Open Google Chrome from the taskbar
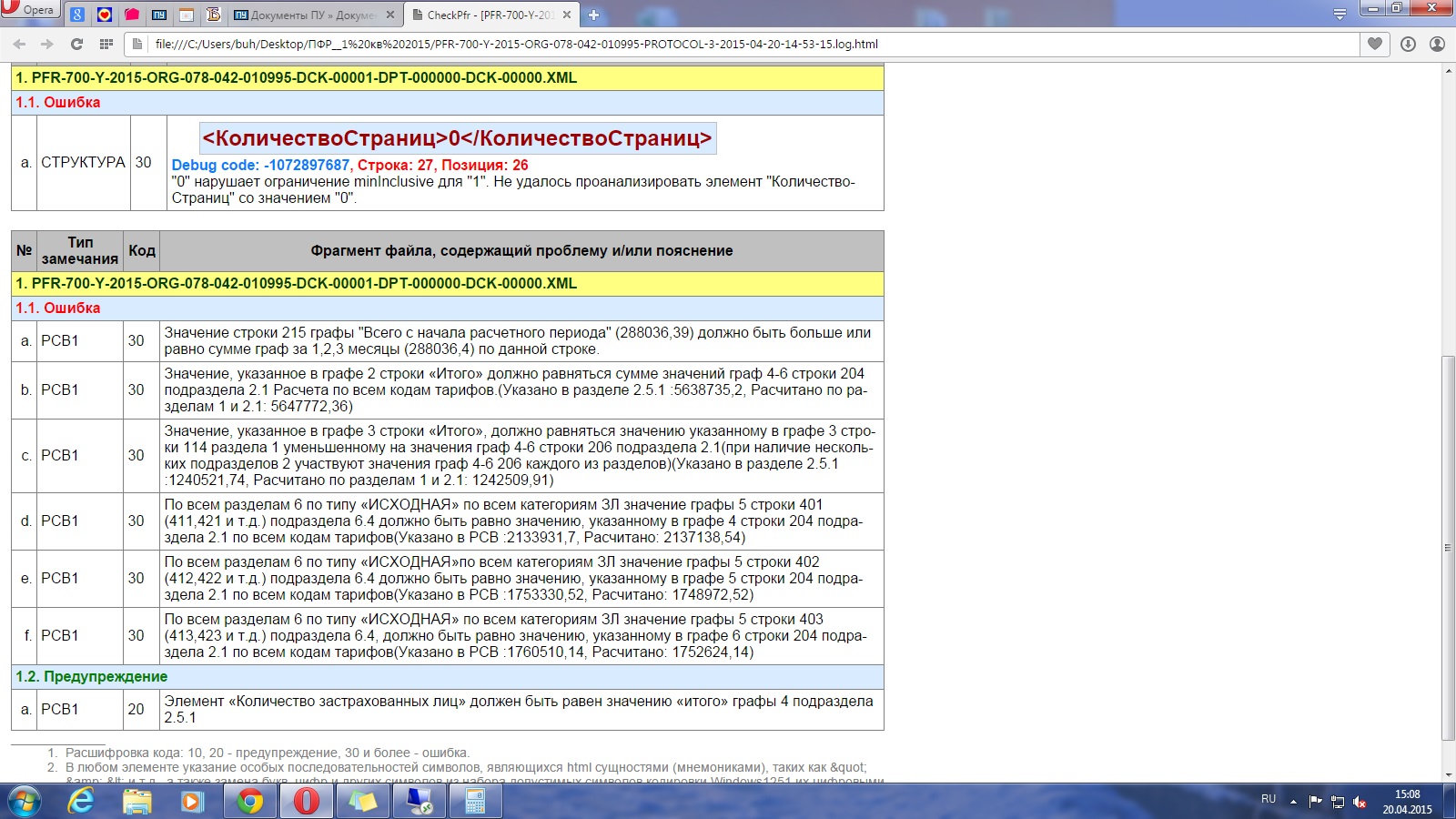Screen dimensions: 1456x819 (249, 801)
